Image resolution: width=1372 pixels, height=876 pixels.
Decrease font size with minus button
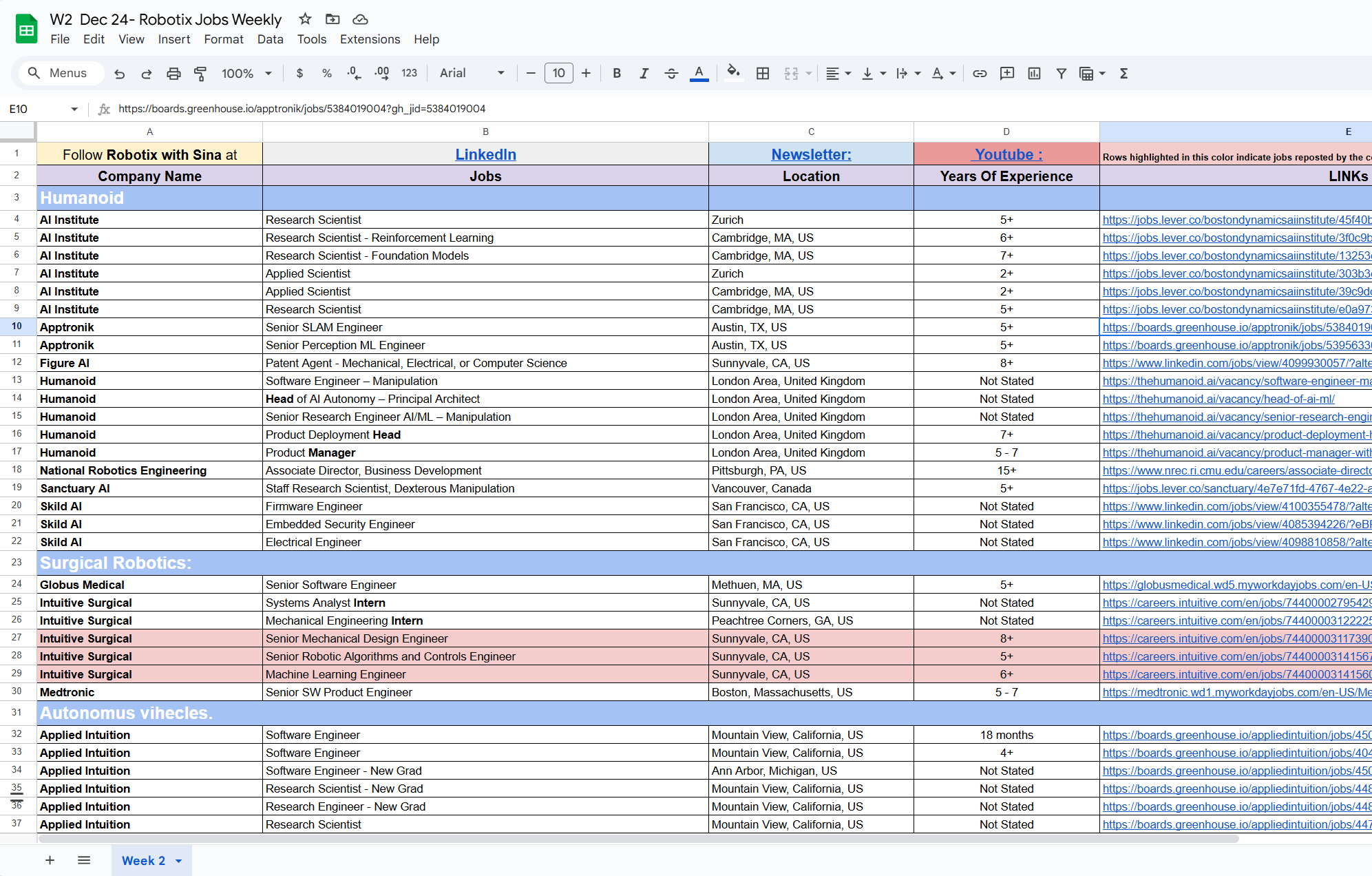[x=531, y=73]
